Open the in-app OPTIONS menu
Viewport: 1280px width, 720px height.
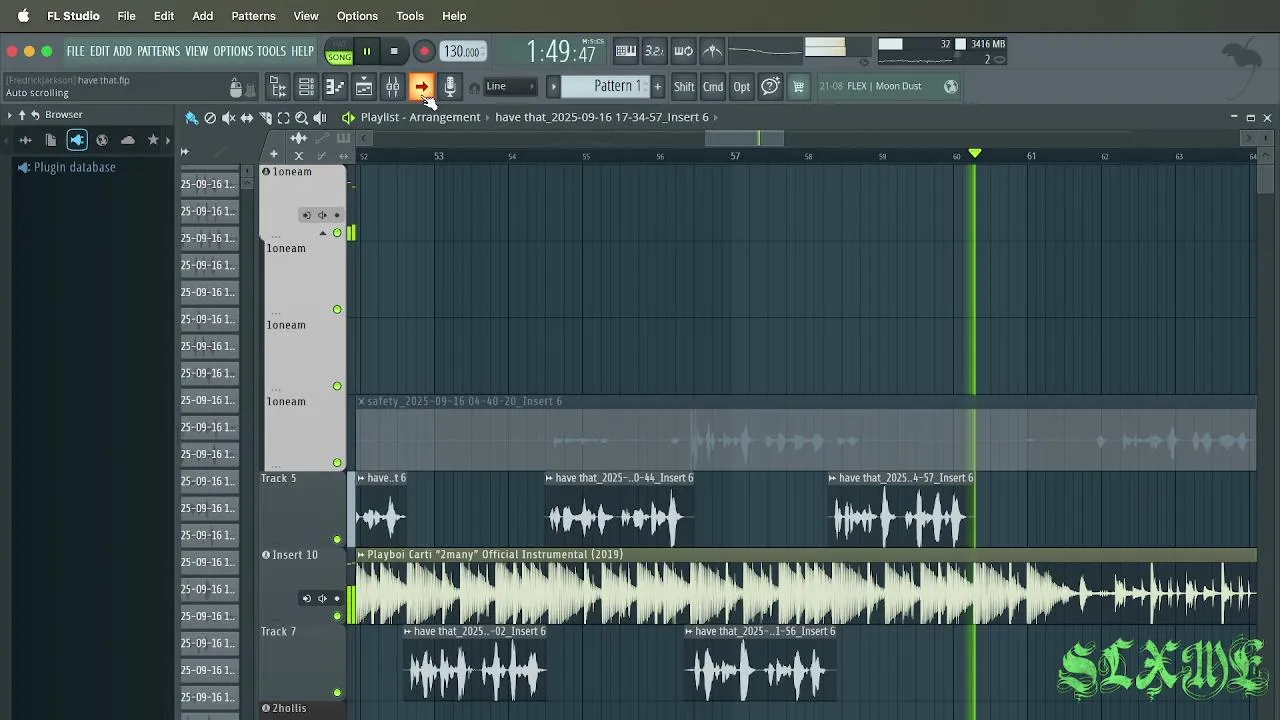tap(233, 51)
